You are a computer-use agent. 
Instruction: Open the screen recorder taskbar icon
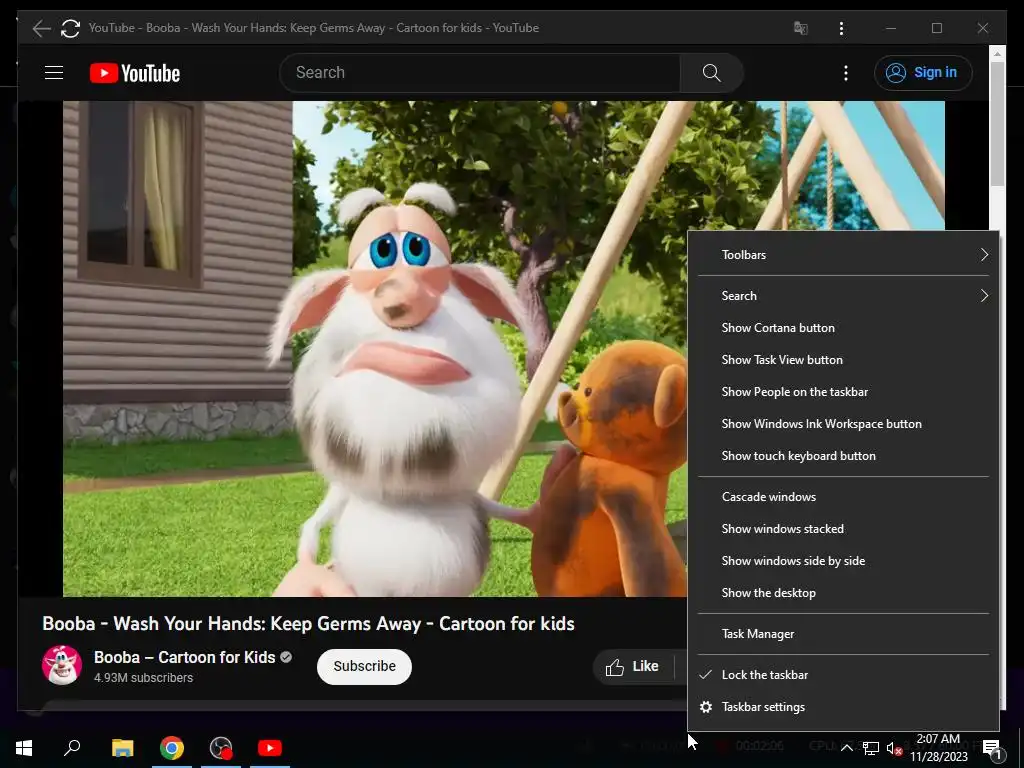(221, 748)
